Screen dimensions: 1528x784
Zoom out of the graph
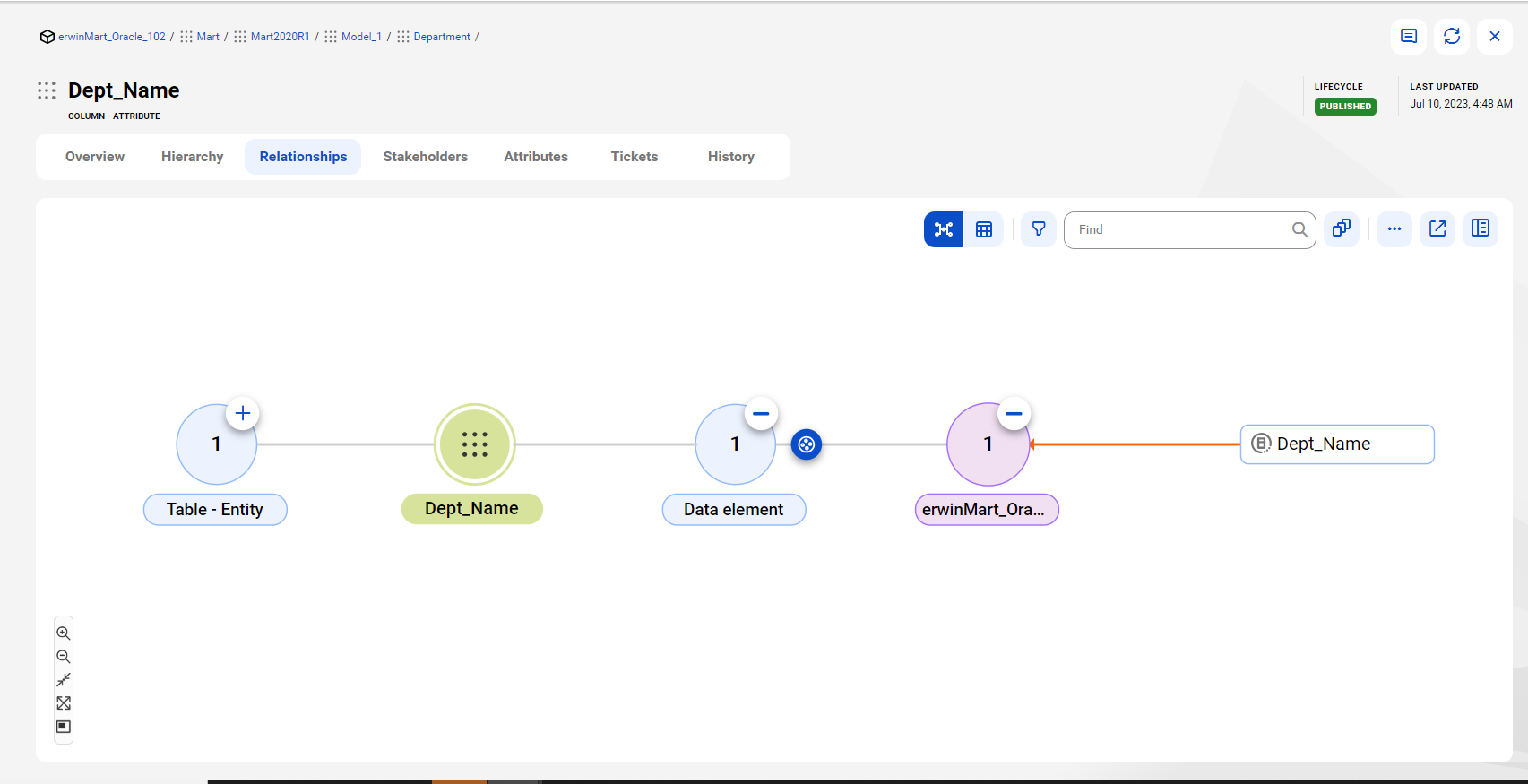(x=64, y=656)
